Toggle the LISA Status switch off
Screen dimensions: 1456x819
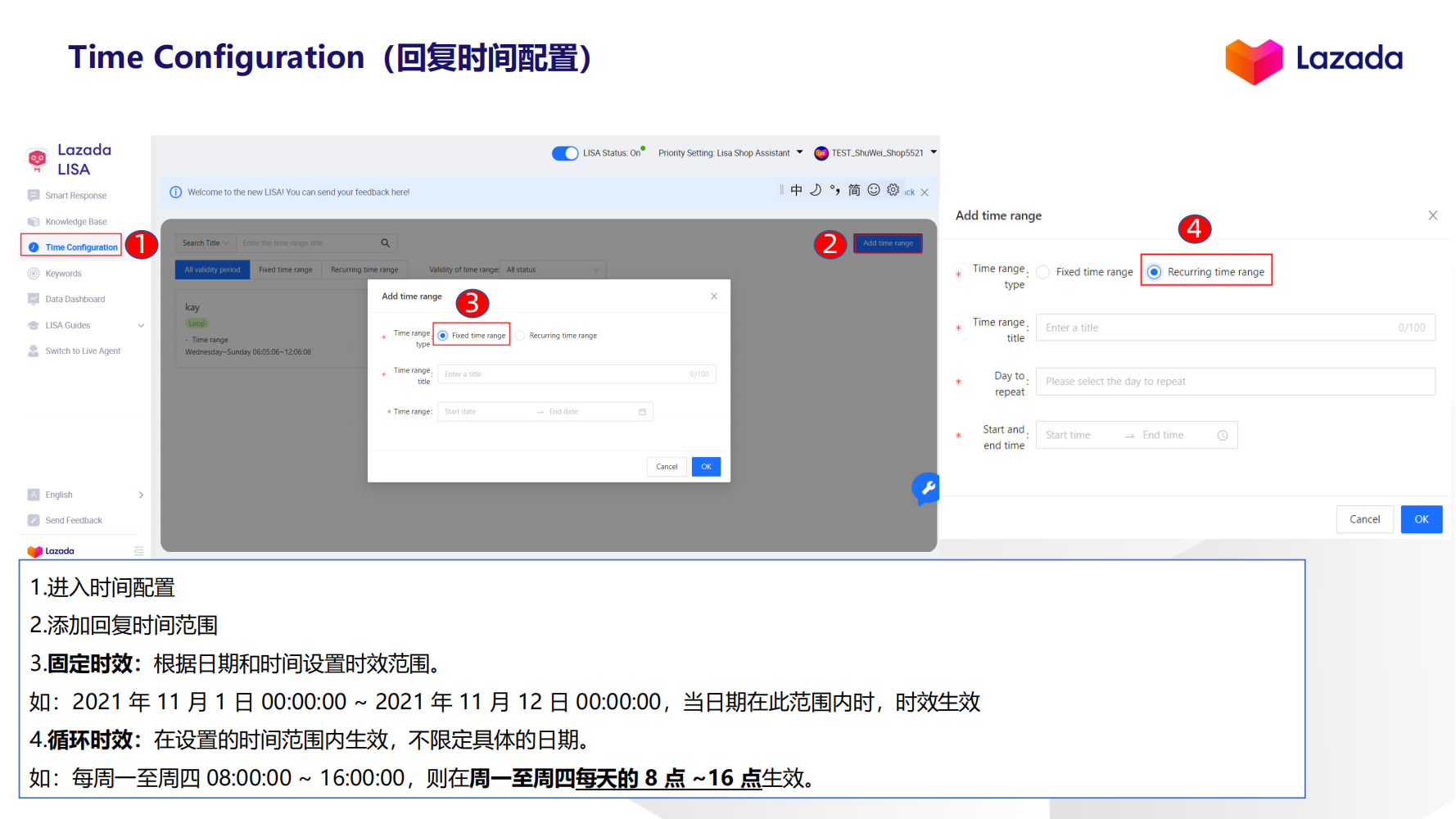pyautogui.click(x=565, y=152)
